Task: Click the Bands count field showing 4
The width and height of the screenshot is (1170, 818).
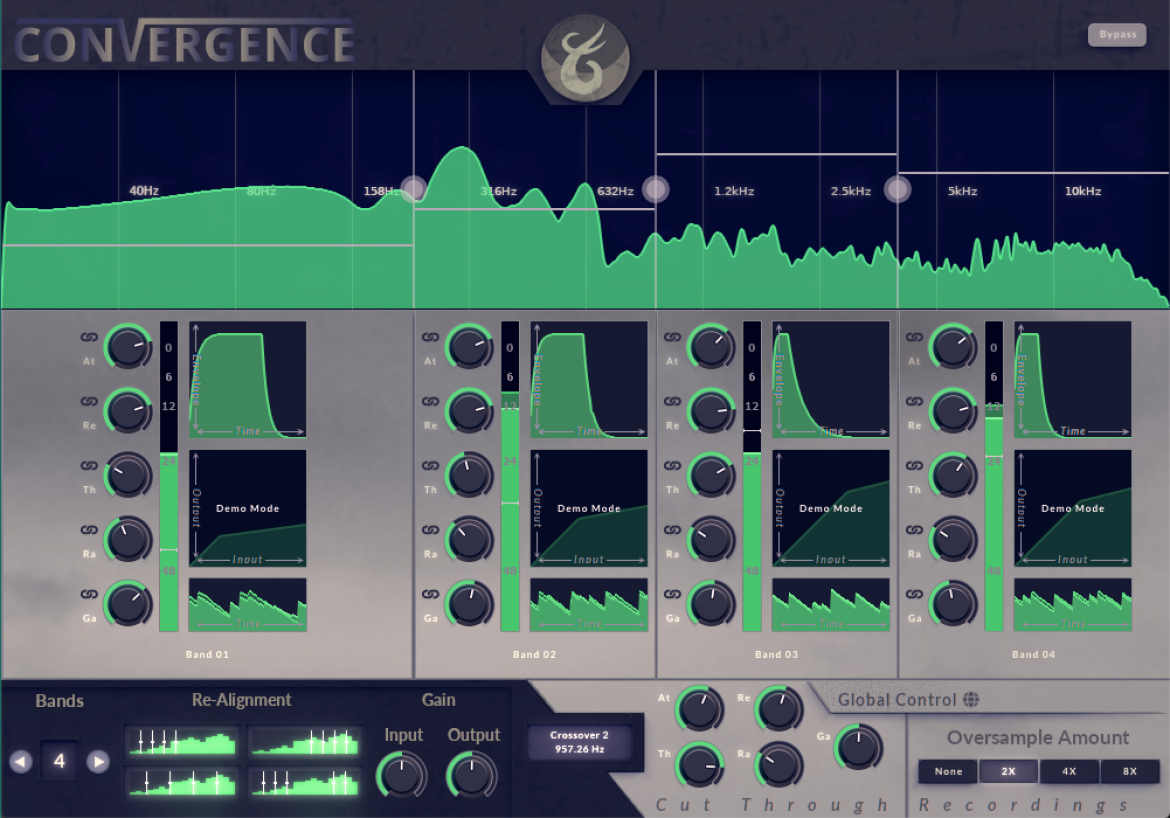Action: tap(59, 761)
